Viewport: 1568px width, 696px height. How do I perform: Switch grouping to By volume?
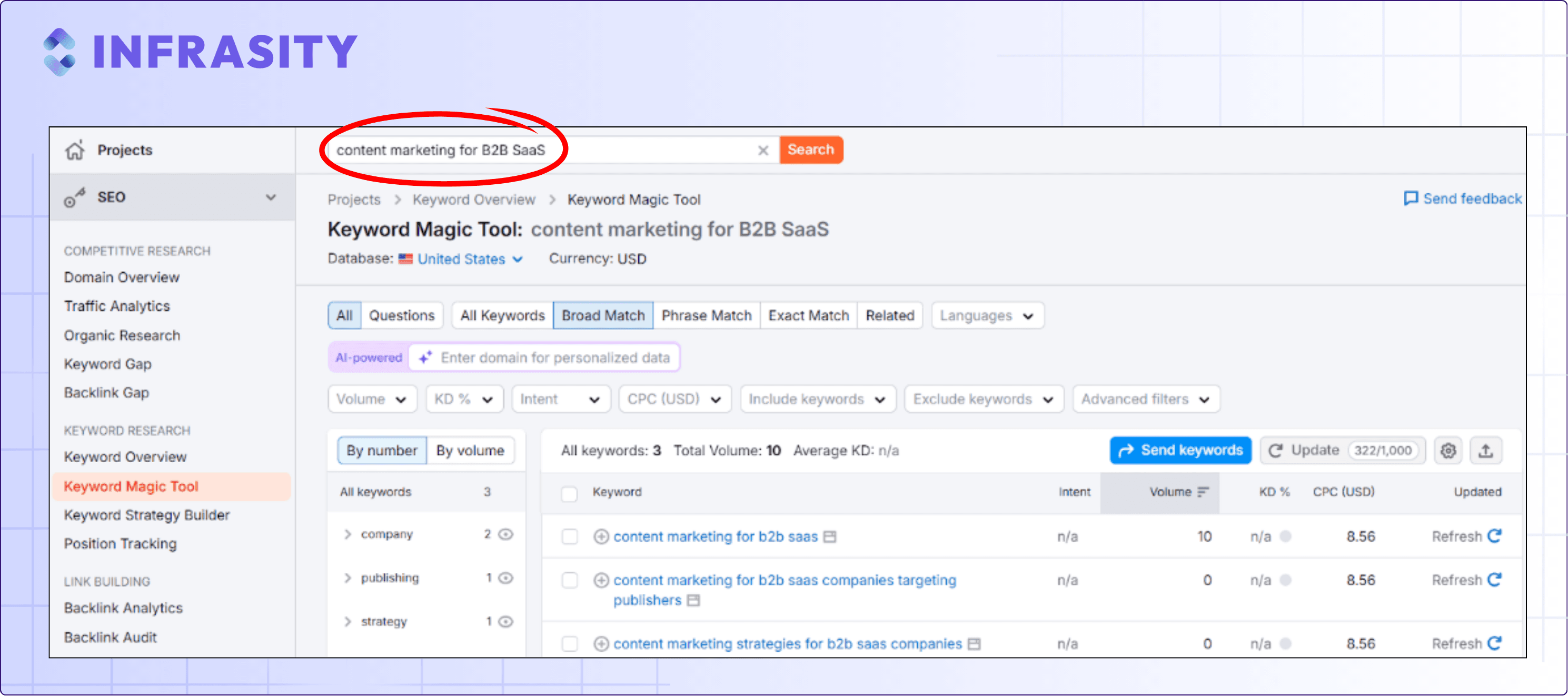[470, 451]
